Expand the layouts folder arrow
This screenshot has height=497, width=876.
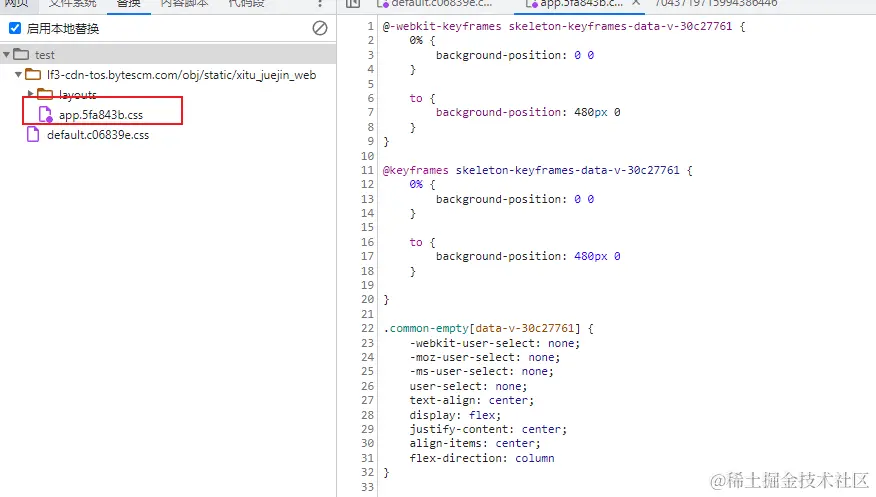31,94
